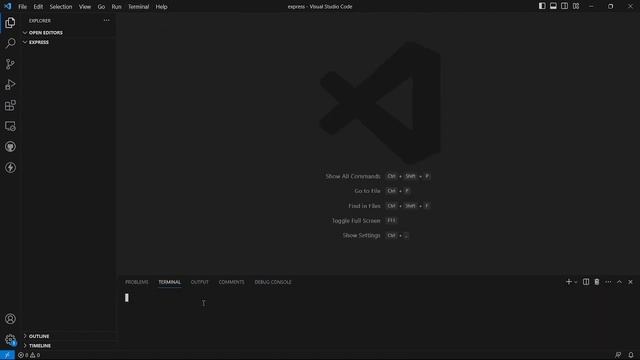Open the Search view in activity bar
The image size is (640, 360).
(10, 43)
